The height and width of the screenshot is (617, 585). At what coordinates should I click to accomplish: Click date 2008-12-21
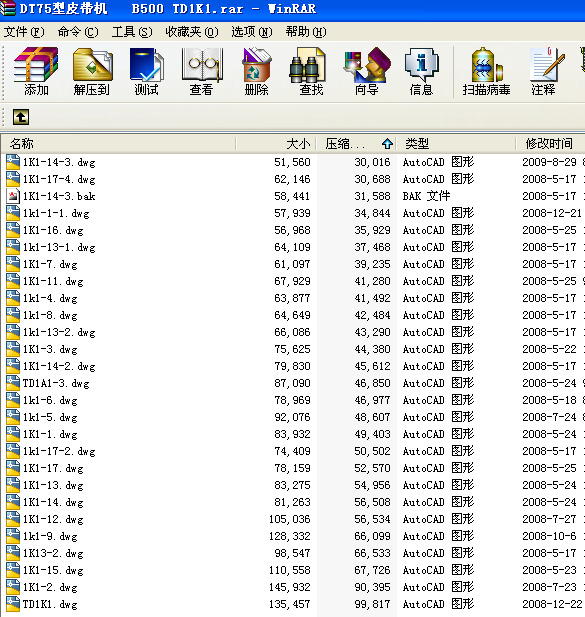[x=552, y=213]
